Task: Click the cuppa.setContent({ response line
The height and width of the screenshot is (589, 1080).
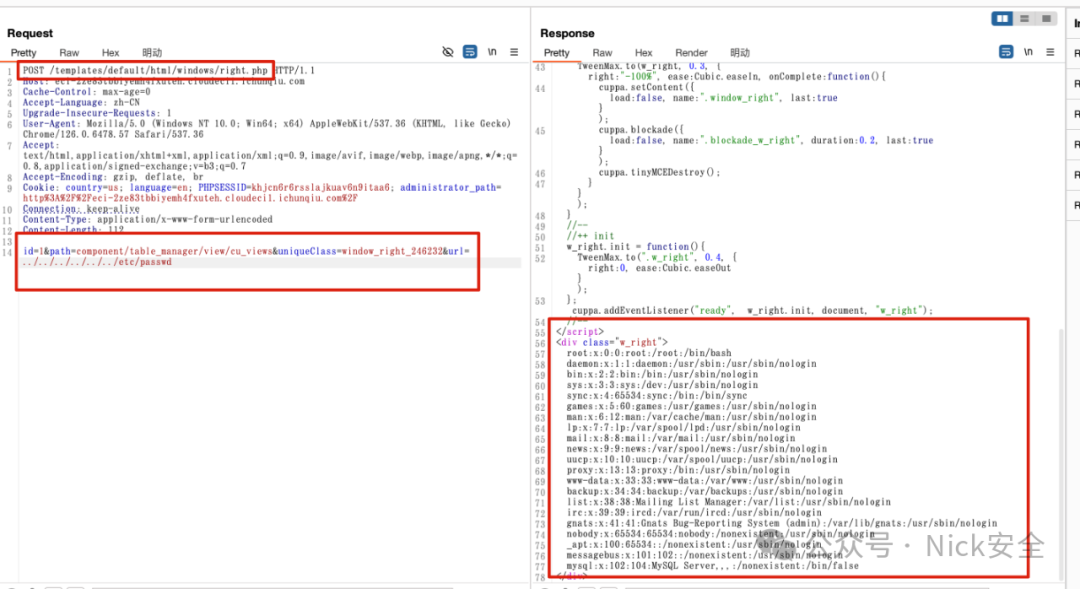Action: (646, 87)
